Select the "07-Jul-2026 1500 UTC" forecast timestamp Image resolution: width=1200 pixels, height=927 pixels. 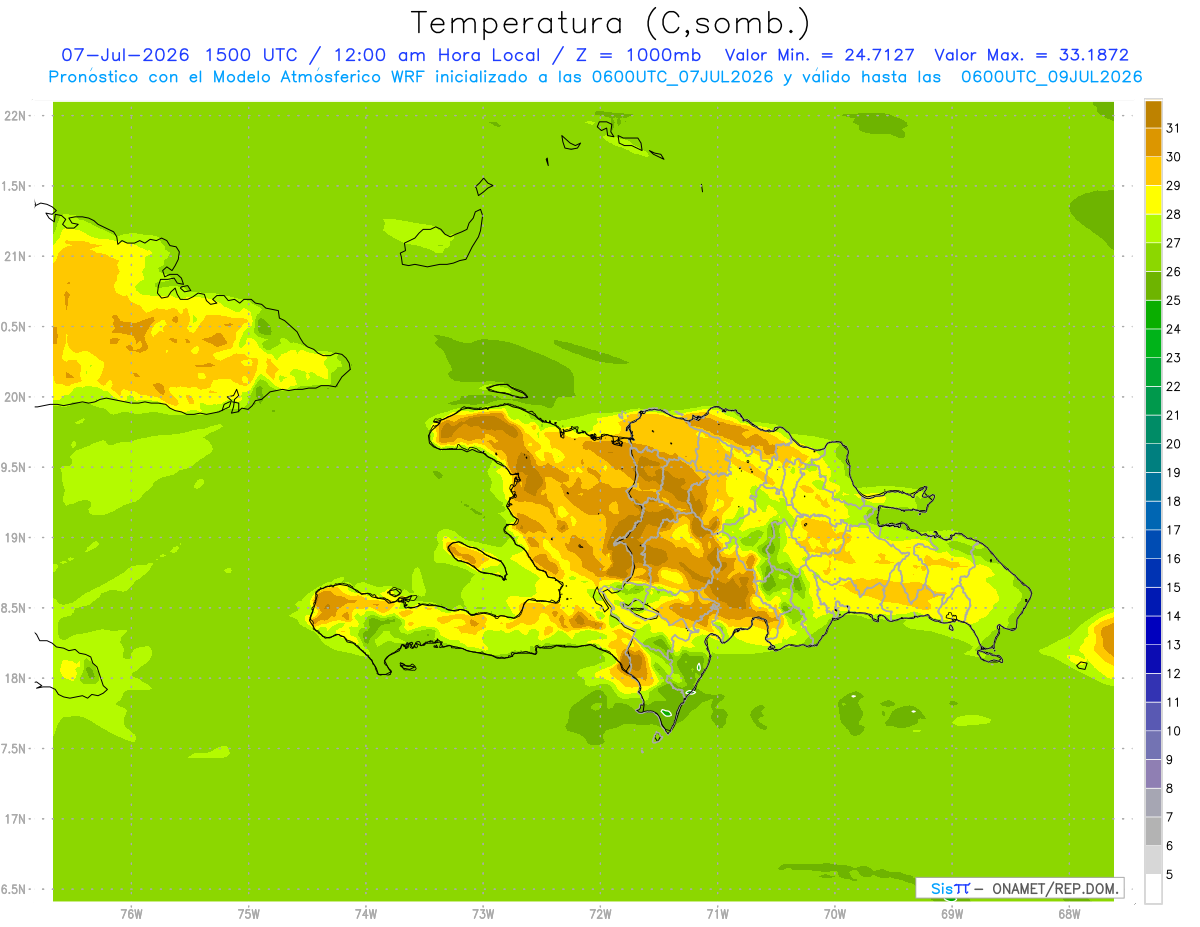click(179, 55)
